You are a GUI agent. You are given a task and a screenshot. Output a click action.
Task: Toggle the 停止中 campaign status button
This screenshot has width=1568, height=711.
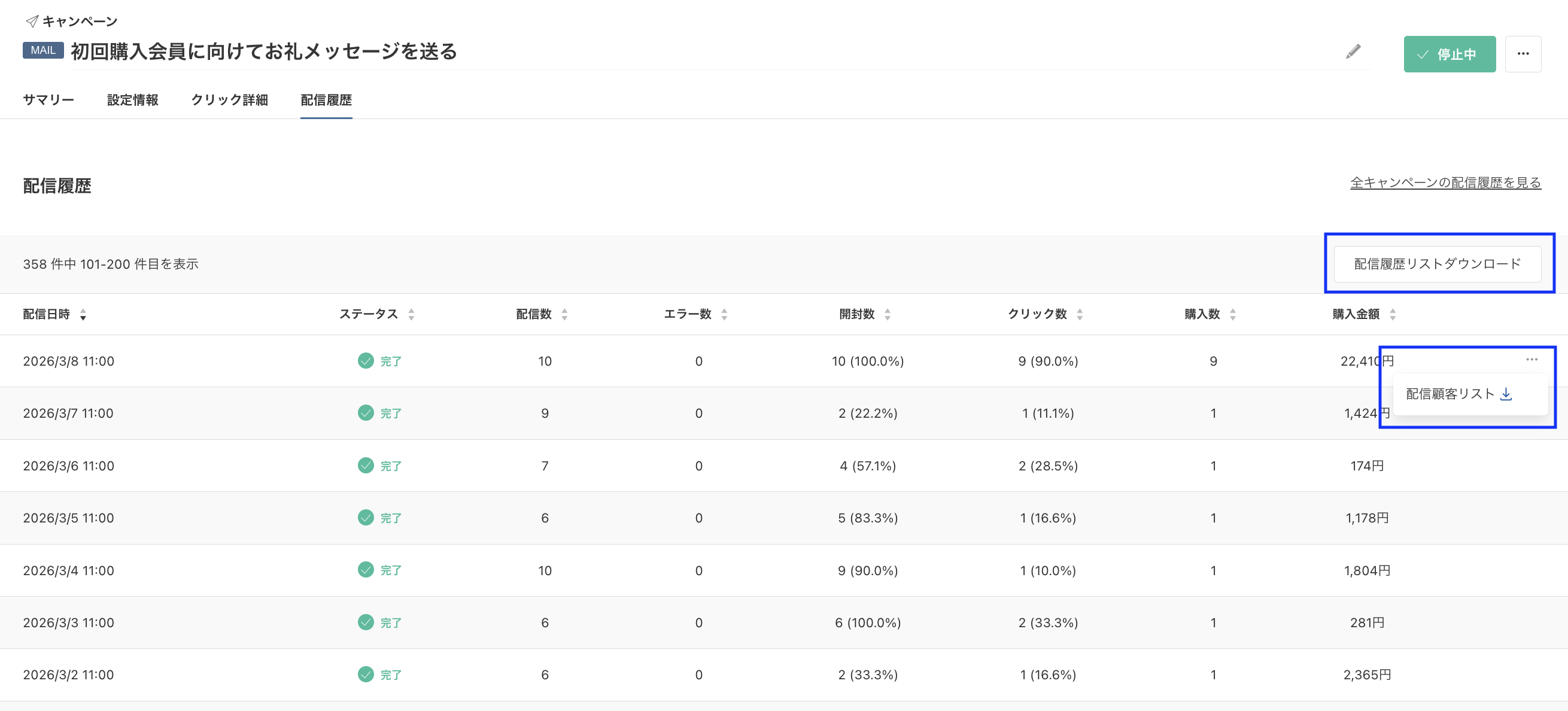click(x=1449, y=54)
